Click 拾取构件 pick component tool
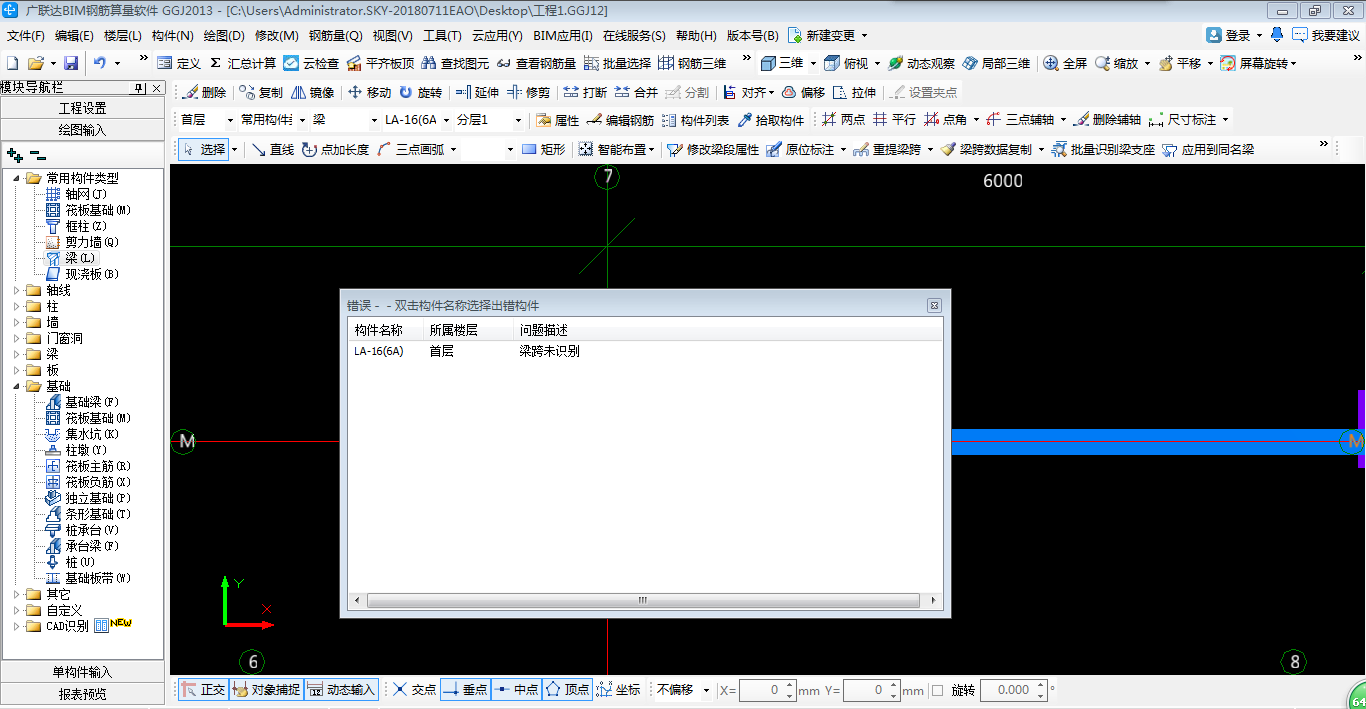1366x709 pixels. pos(771,120)
